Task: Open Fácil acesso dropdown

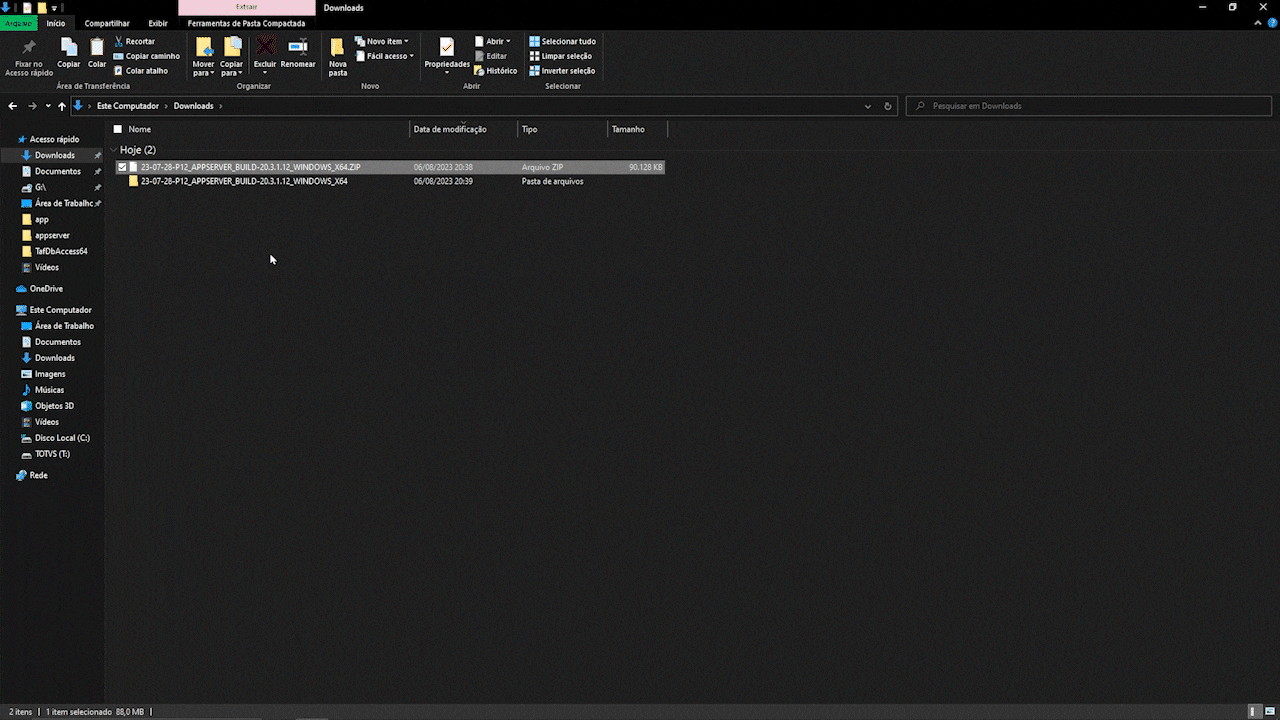Action: 384,56
